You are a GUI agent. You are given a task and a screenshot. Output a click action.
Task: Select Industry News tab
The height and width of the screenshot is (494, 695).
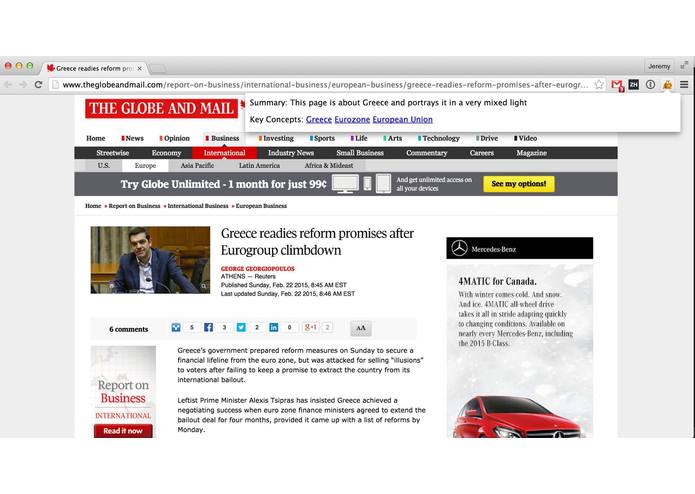tap(291, 153)
